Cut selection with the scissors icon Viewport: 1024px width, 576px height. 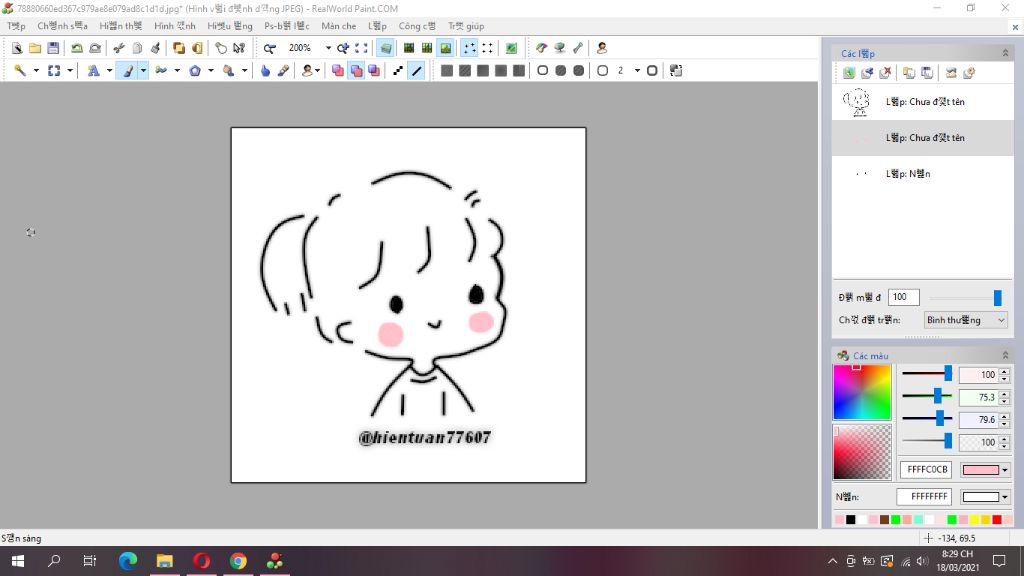119,48
